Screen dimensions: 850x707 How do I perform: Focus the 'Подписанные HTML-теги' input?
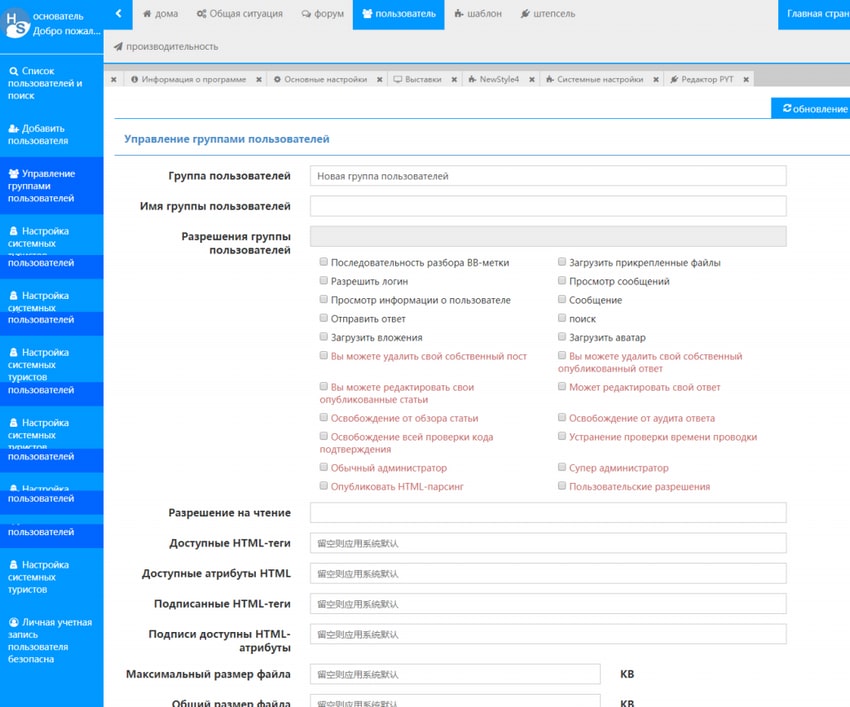pyautogui.click(x=548, y=604)
